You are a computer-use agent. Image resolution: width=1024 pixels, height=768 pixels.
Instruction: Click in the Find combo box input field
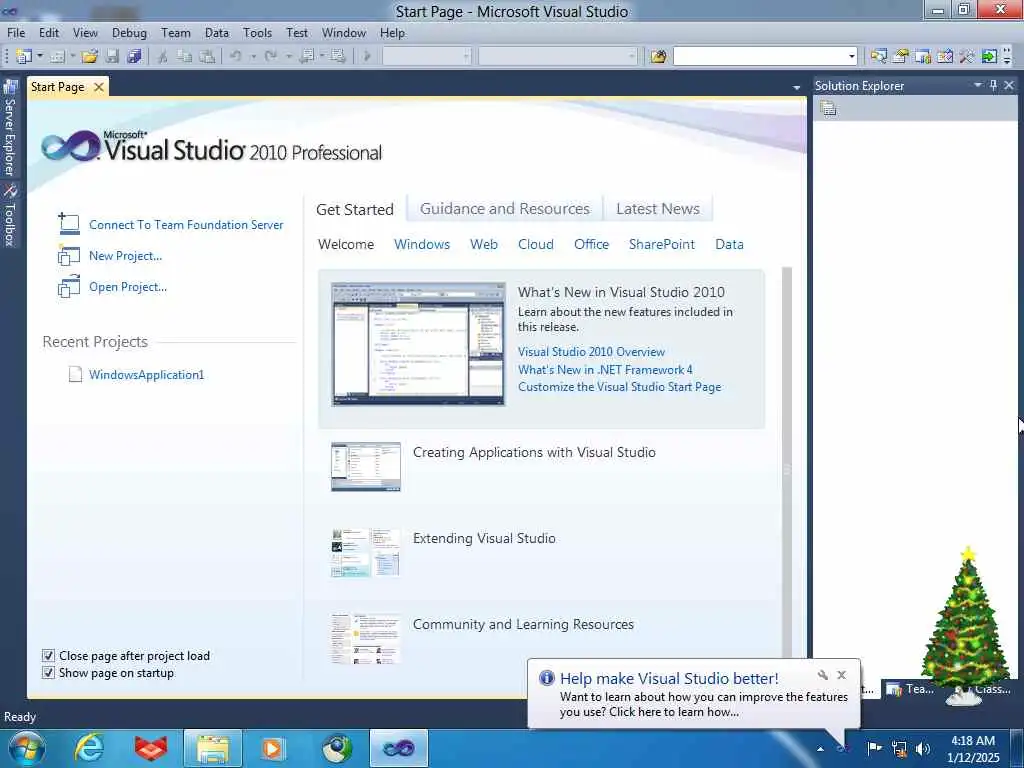point(760,57)
